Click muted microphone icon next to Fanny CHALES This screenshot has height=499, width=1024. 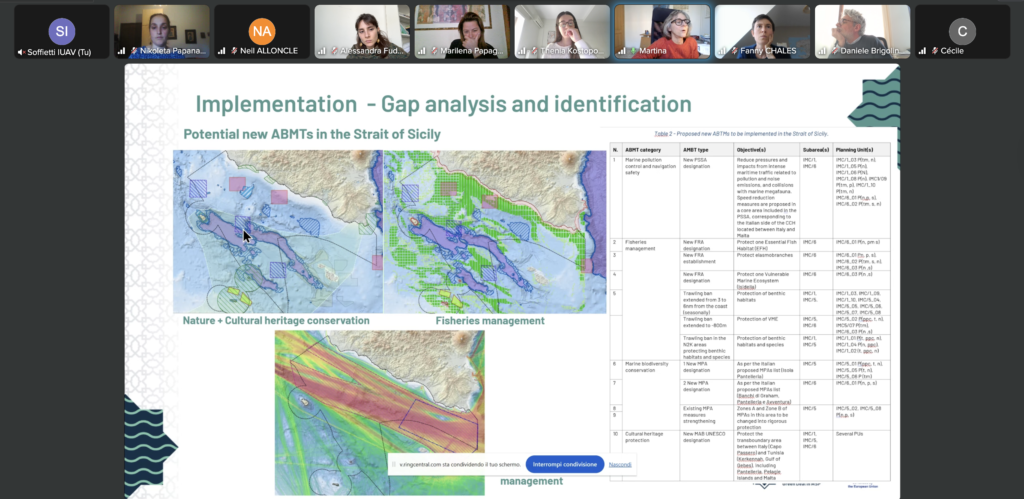735,51
